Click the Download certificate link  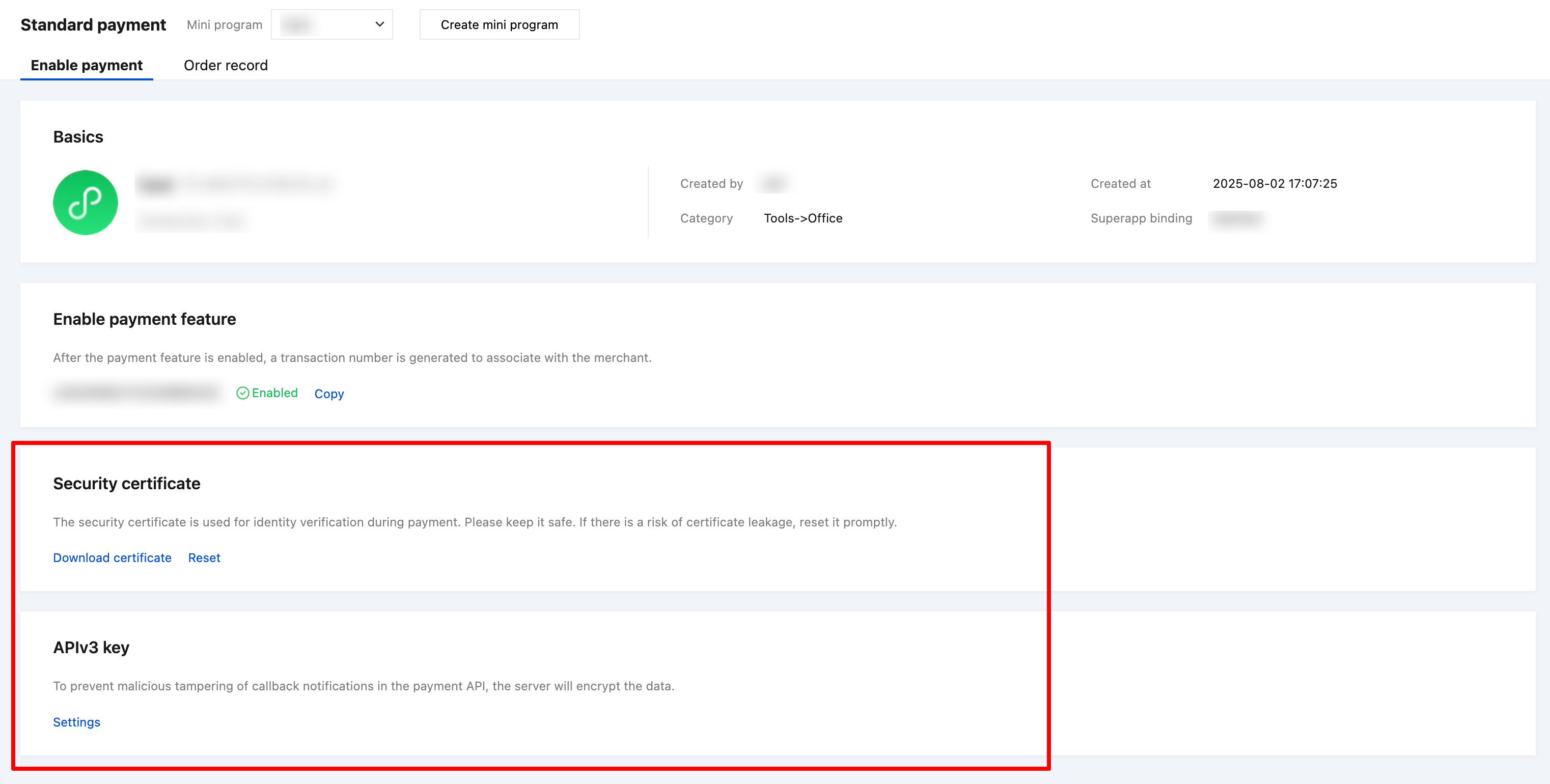(x=112, y=558)
